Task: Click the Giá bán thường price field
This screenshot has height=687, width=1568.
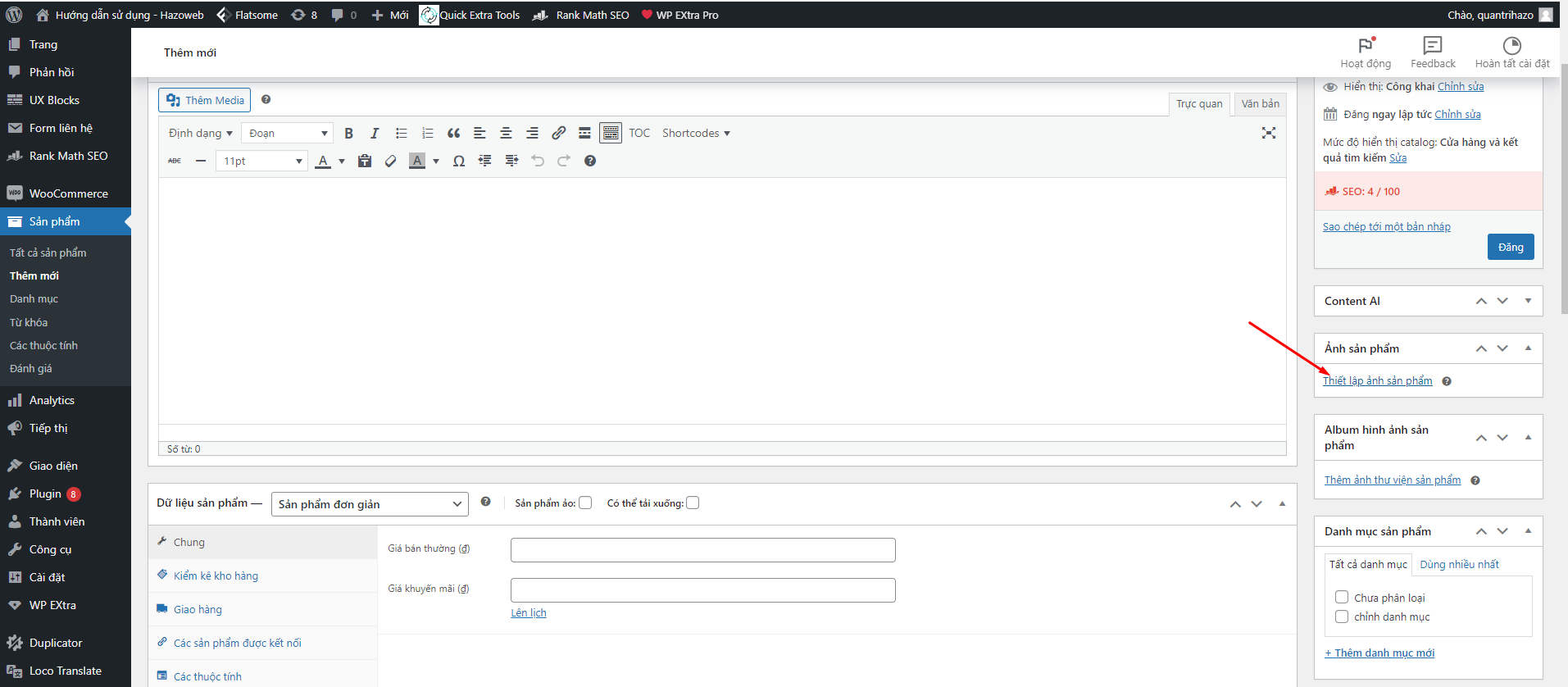Action: click(702, 550)
